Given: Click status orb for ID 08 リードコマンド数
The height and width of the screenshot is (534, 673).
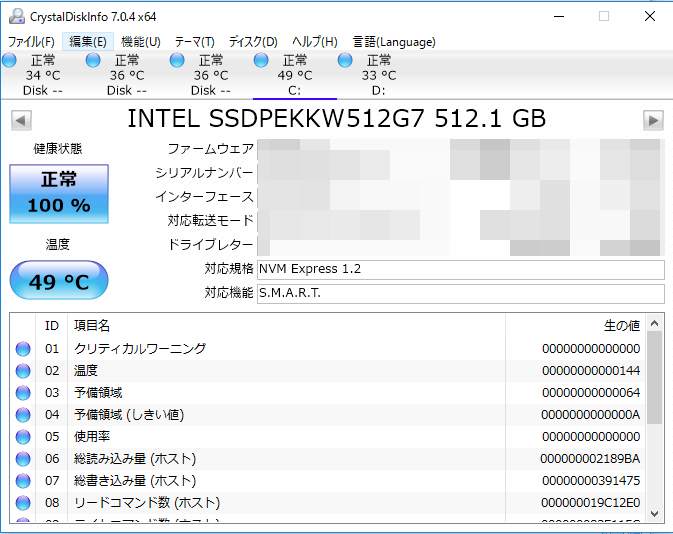Looking at the screenshot, I should click(23, 503).
